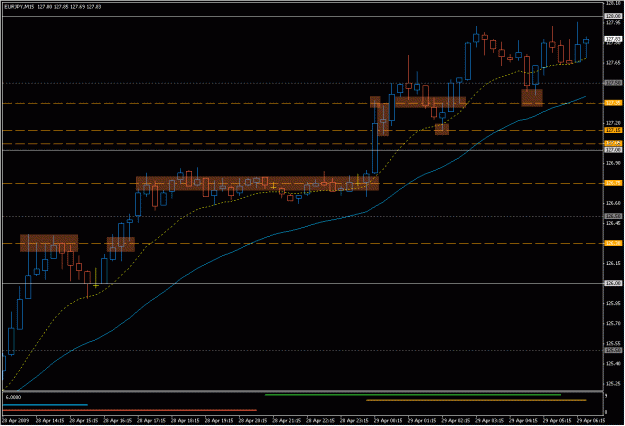The height and width of the screenshot is (426, 625).
Task: Click the 28 Apr 23:15 time label
Action: [354, 420]
